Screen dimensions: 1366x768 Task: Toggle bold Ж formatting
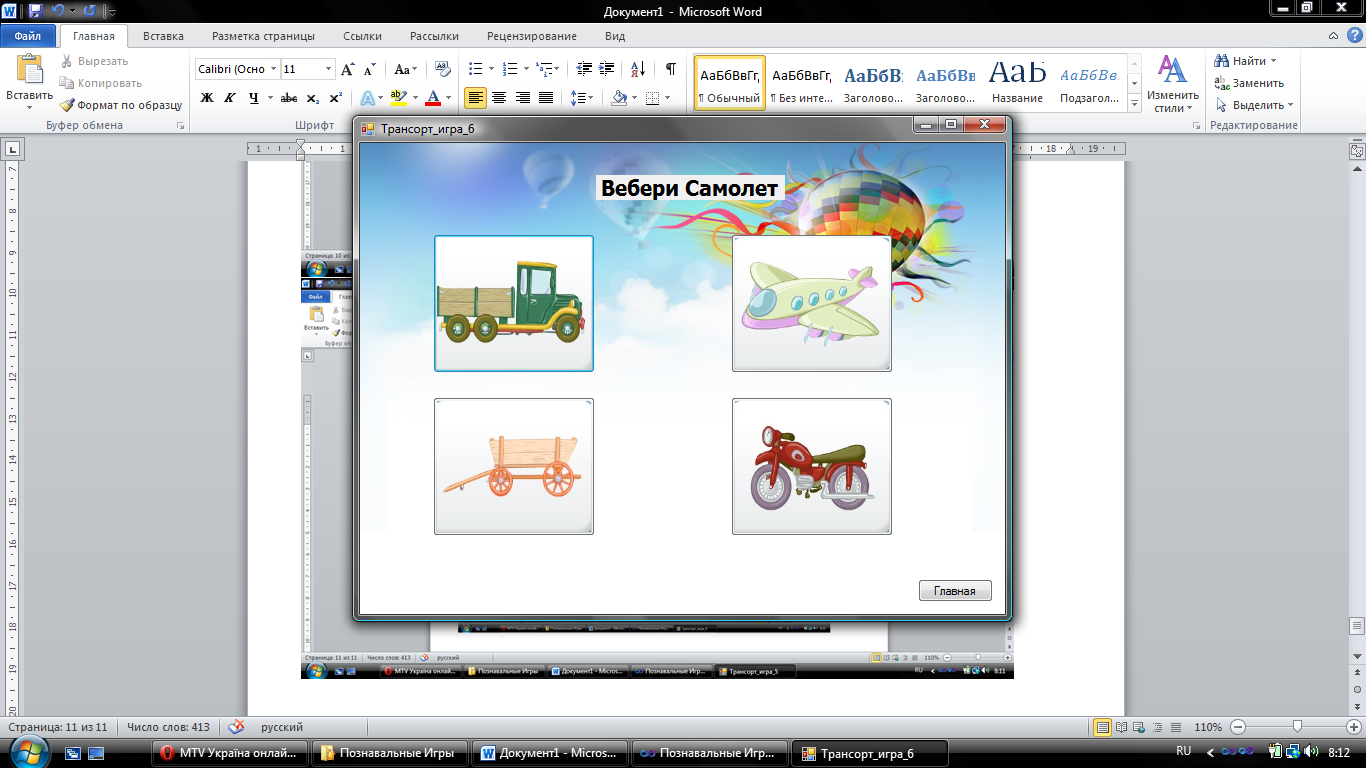(207, 98)
